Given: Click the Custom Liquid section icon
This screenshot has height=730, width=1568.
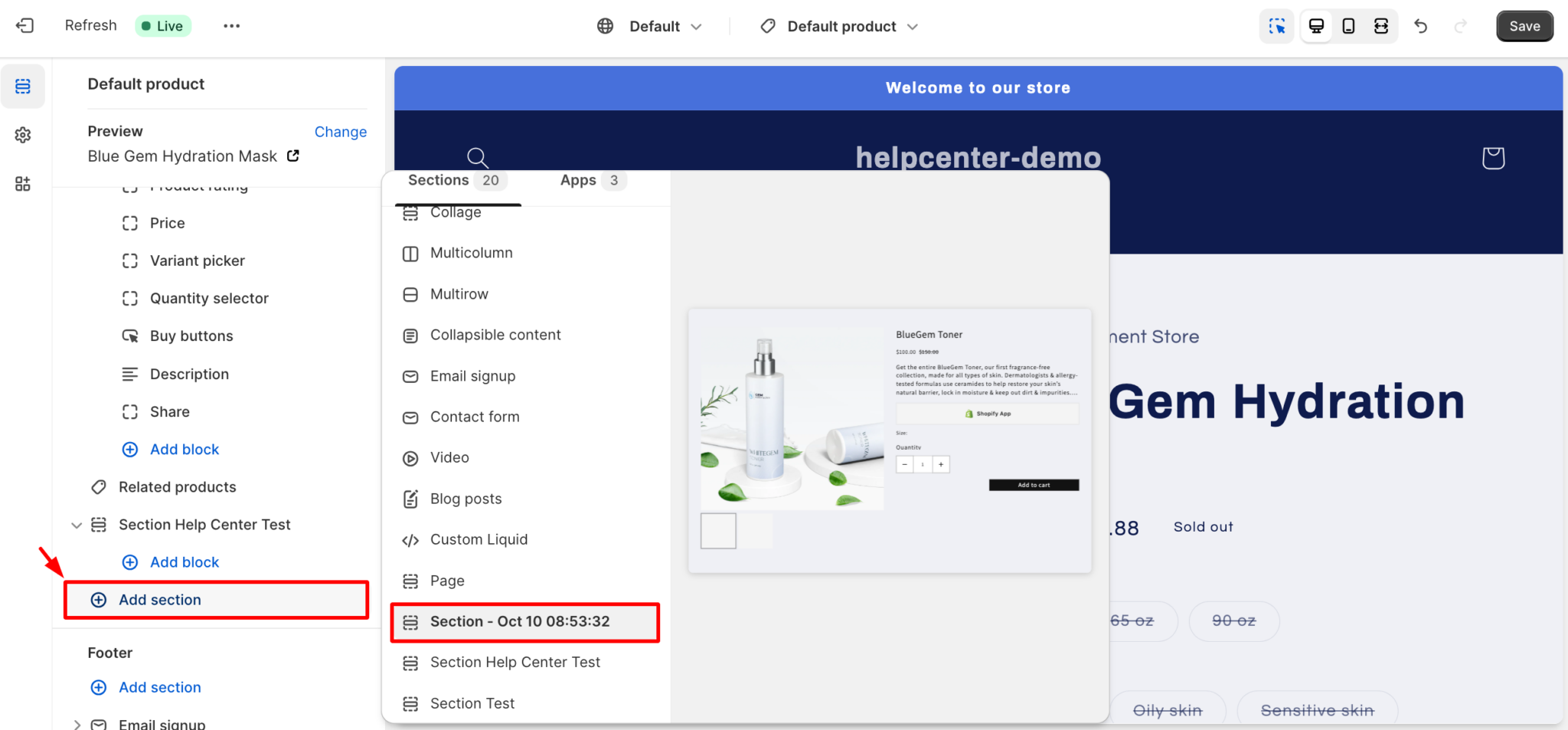Looking at the screenshot, I should coord(411,540).
